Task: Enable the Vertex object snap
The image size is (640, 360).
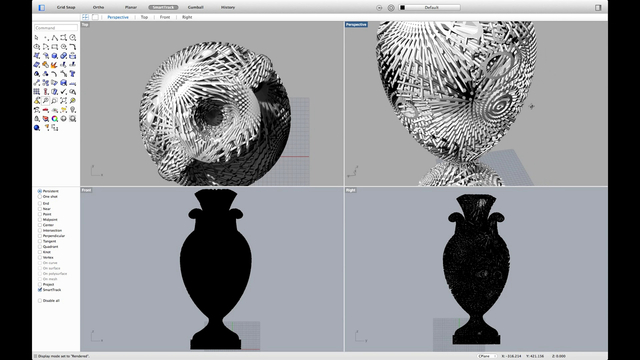Action: (x=40, y=257)
